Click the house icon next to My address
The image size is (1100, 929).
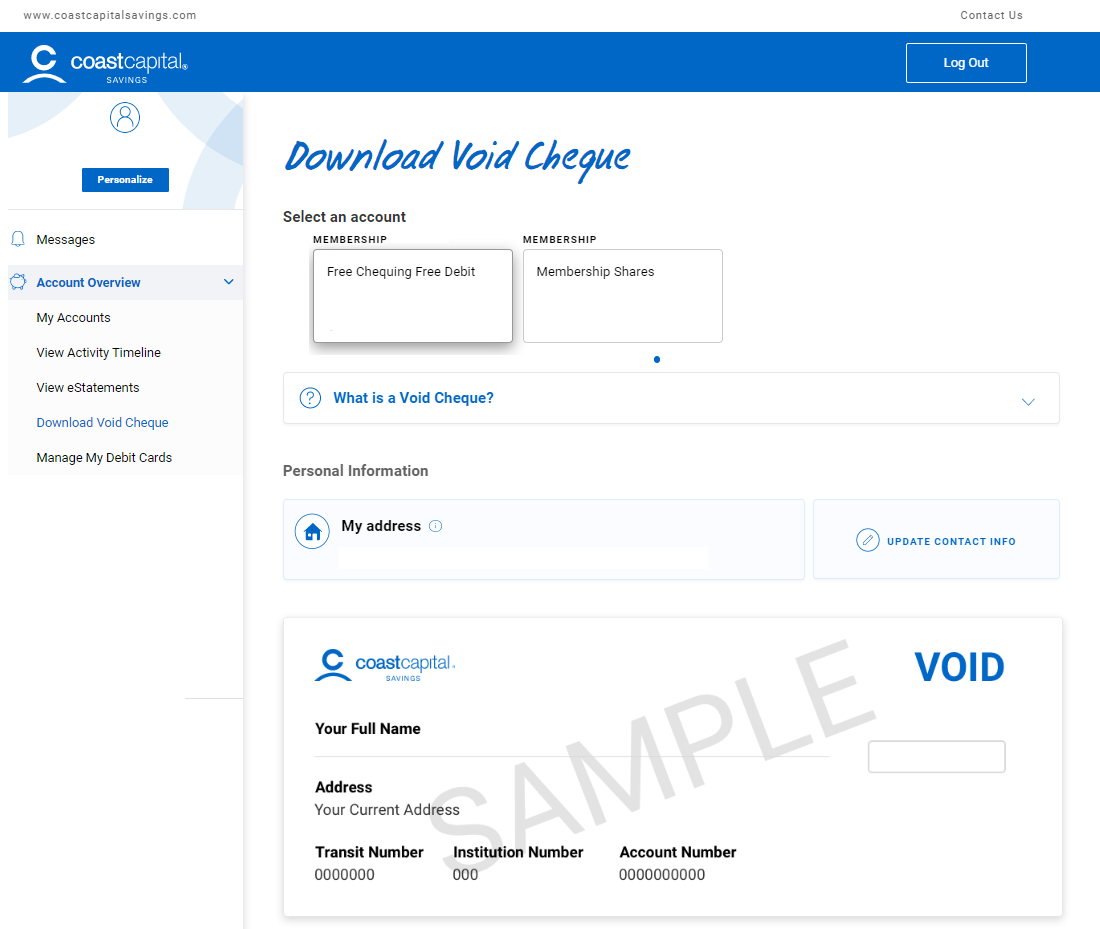pos(312,532)
